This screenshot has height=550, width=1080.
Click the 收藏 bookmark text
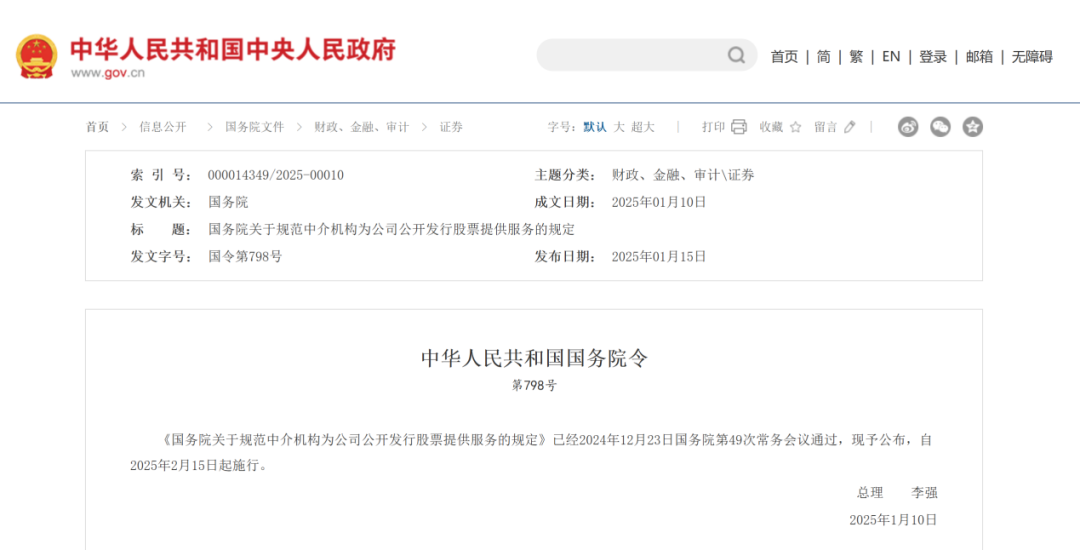click(x=771, y=127)
